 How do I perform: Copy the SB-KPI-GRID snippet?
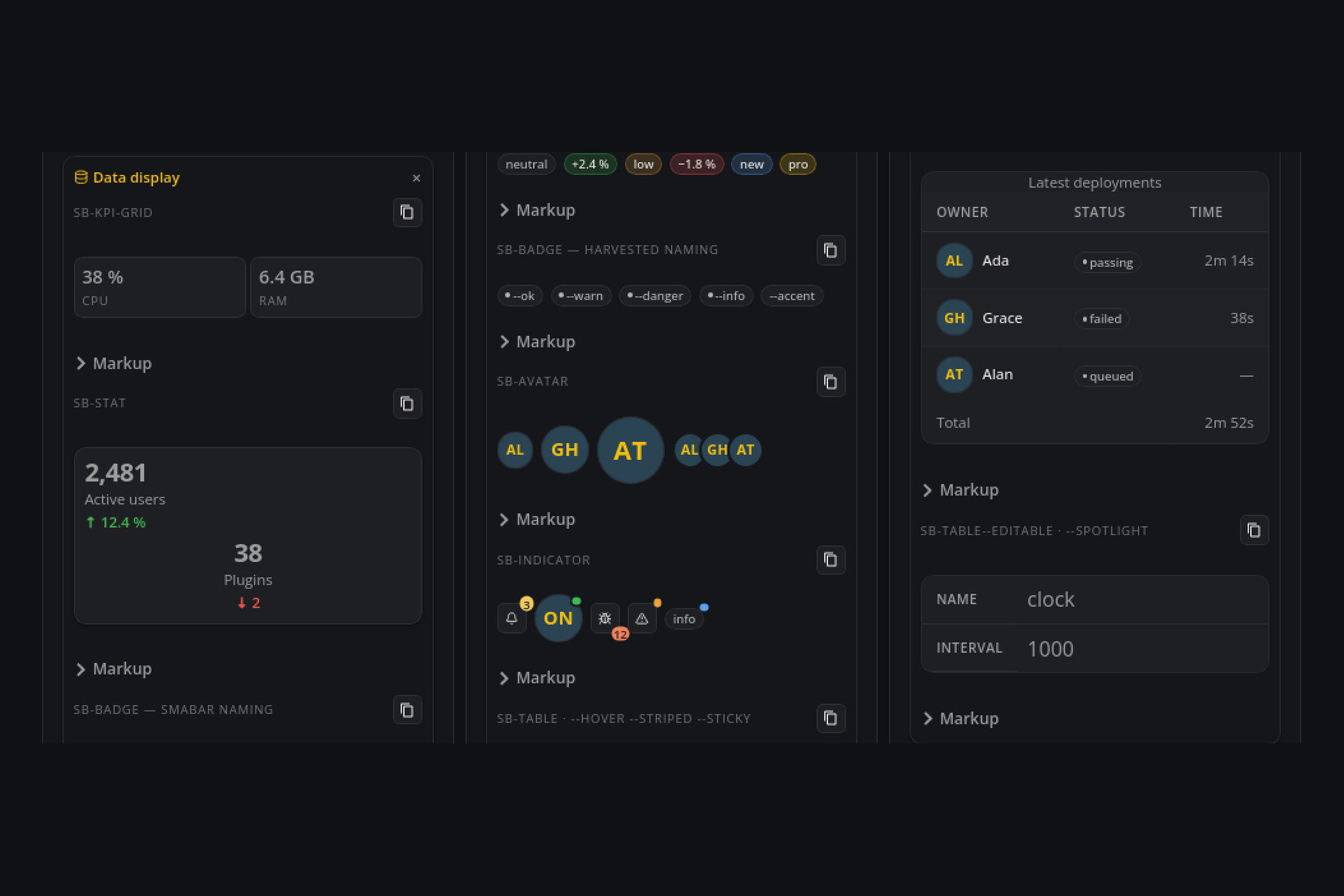(x=407, y=212)
